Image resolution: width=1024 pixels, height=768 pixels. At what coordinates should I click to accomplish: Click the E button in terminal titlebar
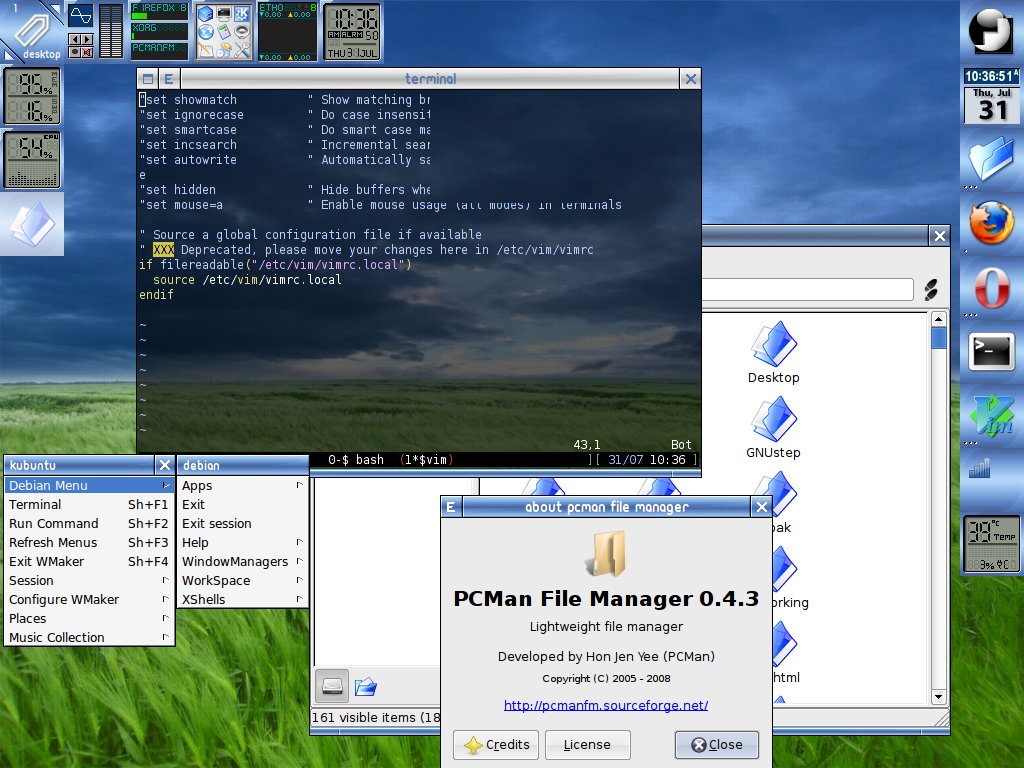168,79
